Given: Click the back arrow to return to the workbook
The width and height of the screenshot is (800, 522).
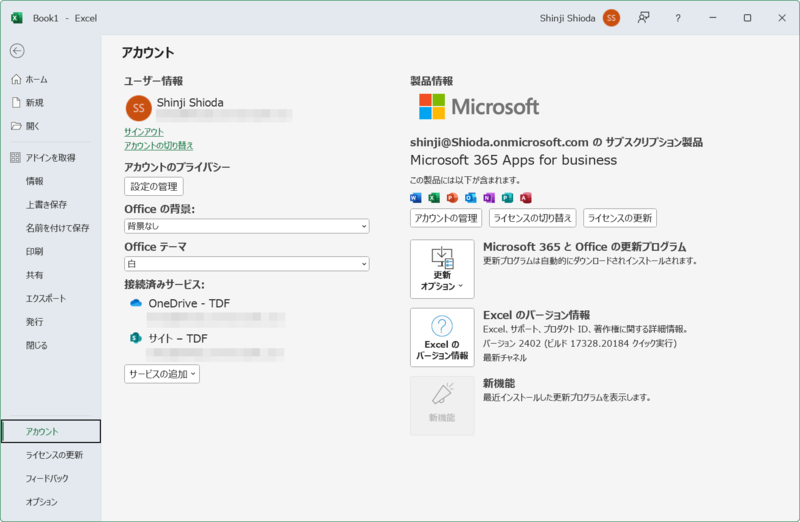Looking at the screenshot, I should click(17, 51).
